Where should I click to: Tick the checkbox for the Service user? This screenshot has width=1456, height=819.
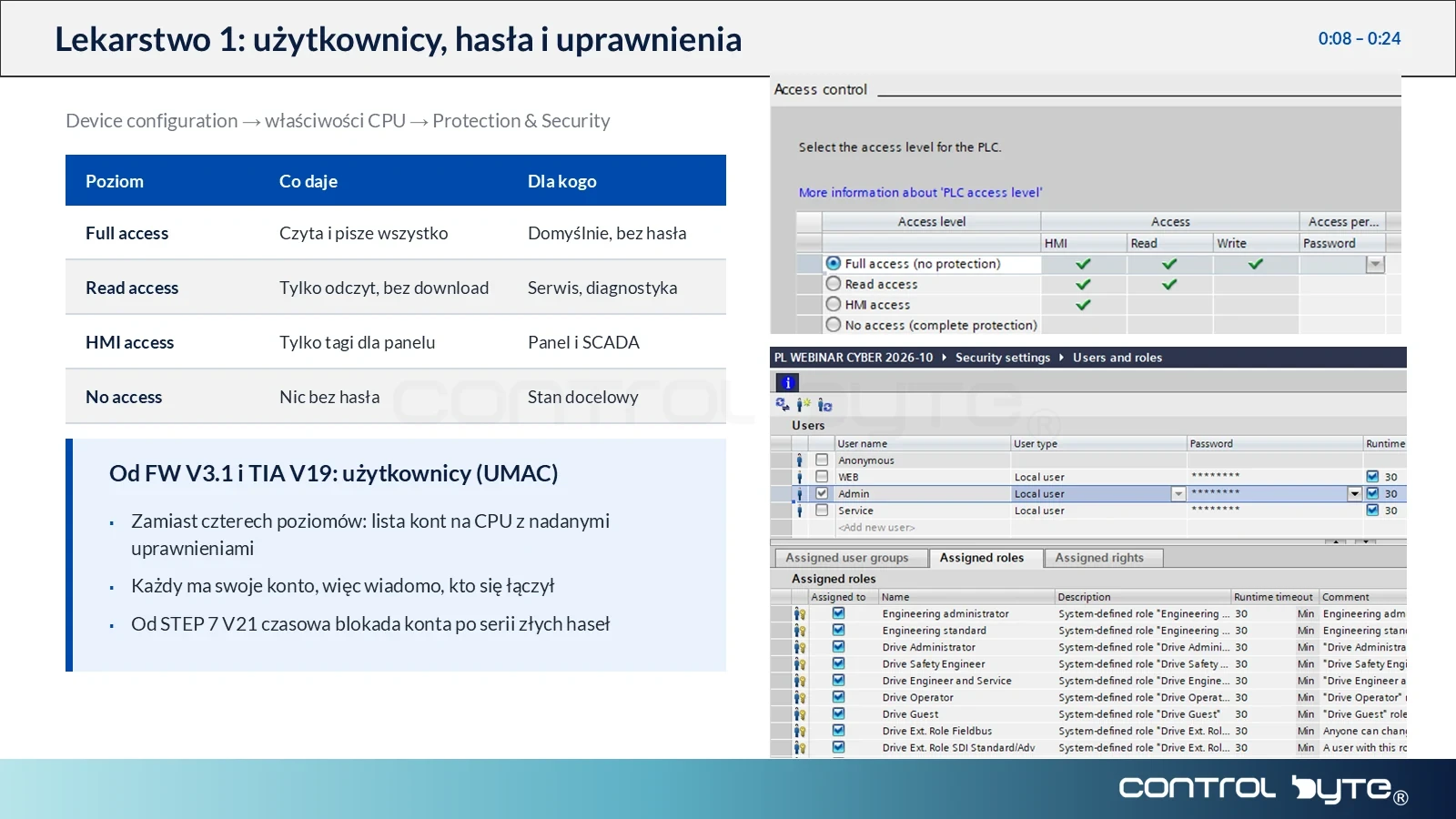click(x=822, y=511)
